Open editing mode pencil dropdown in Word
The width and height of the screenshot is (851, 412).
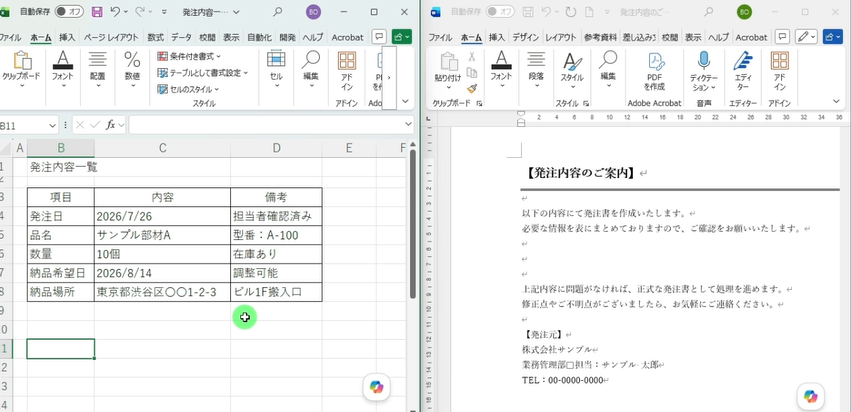click(x=806, y=37)
